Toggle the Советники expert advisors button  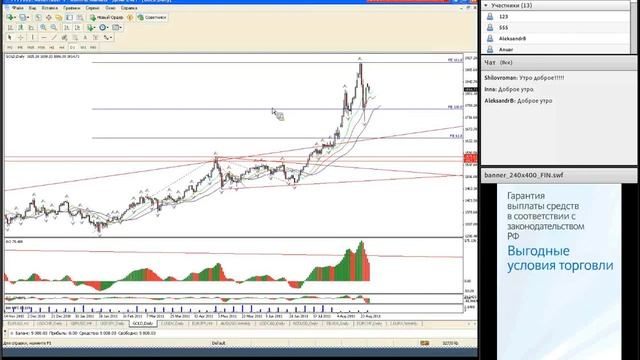point(152,17)
